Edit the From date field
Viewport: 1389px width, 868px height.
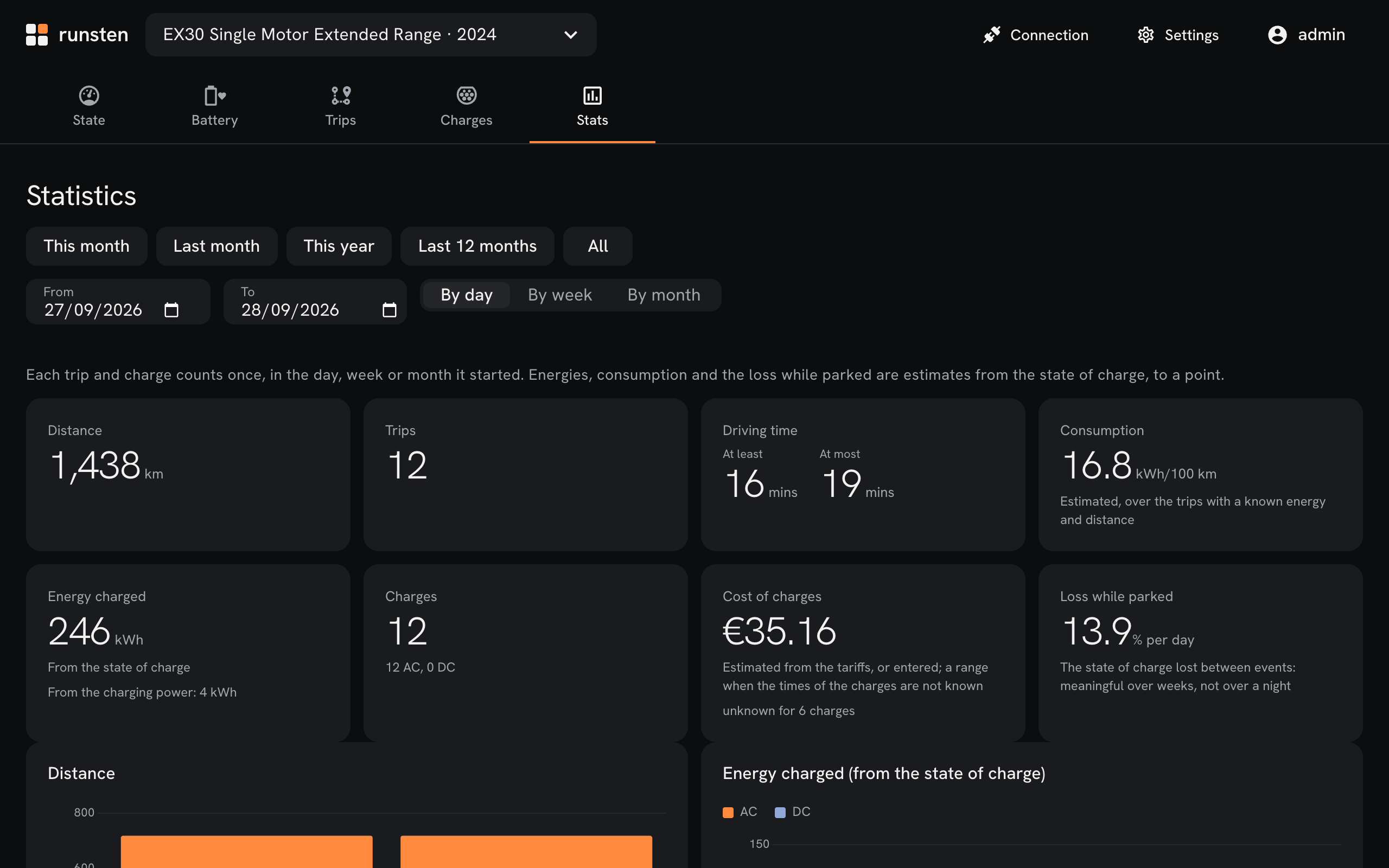click(x=118, y=302)
